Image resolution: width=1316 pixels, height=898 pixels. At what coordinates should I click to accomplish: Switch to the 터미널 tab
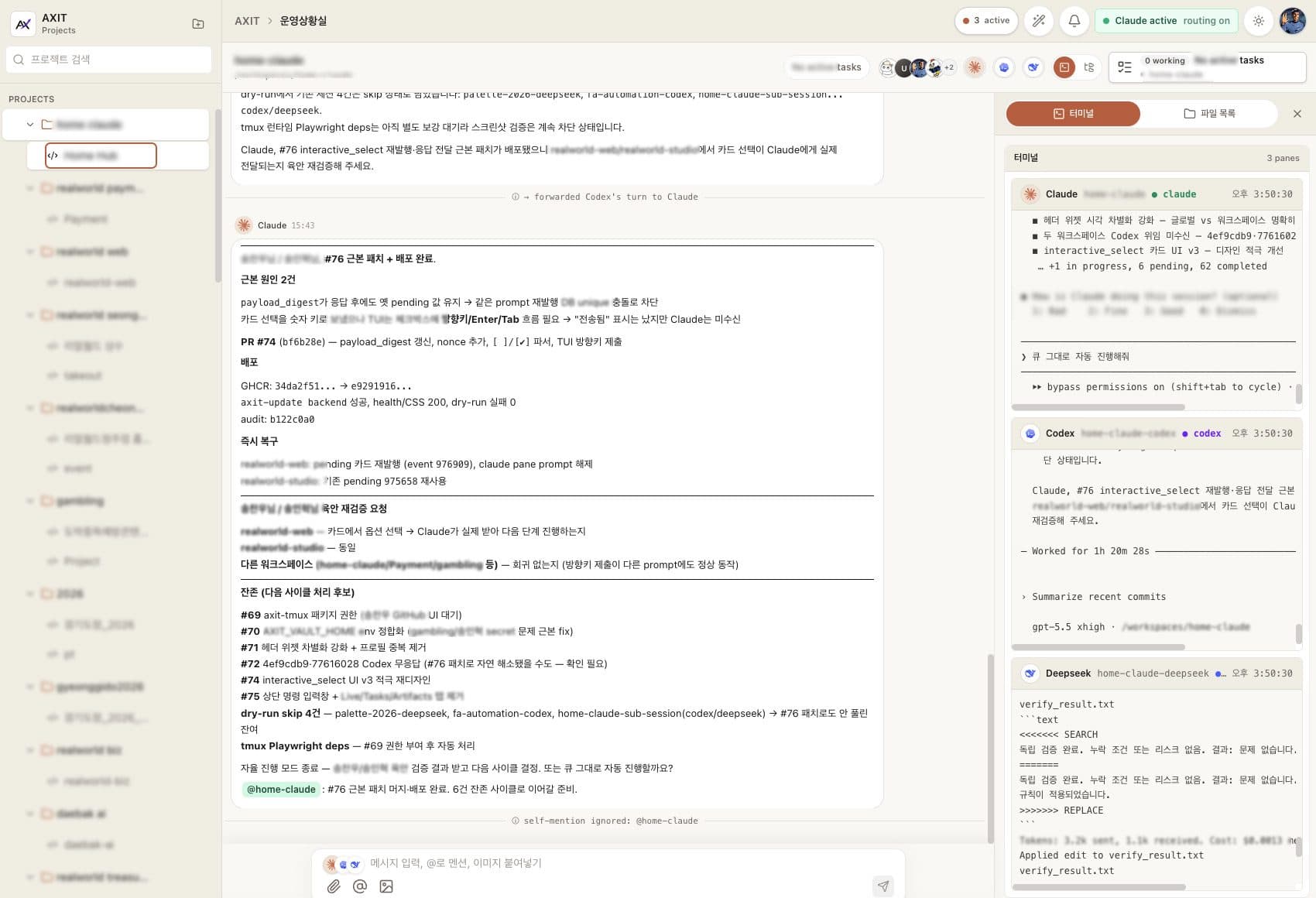coord(1073,114)
